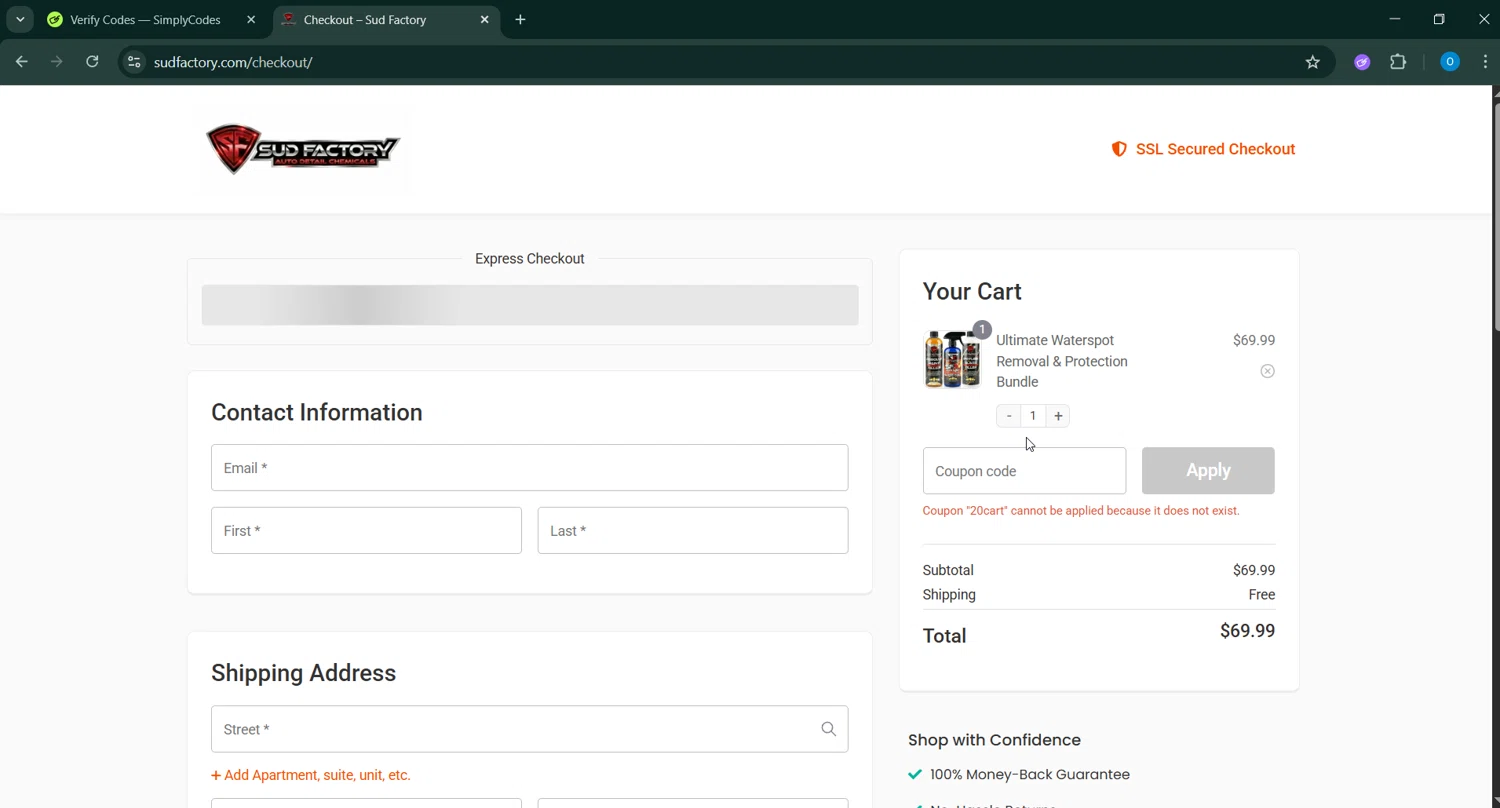This screenshot has height=808, width=1500.
Task: Open a new browser tab
Action: pyautogui.click(x=520, y=19)
